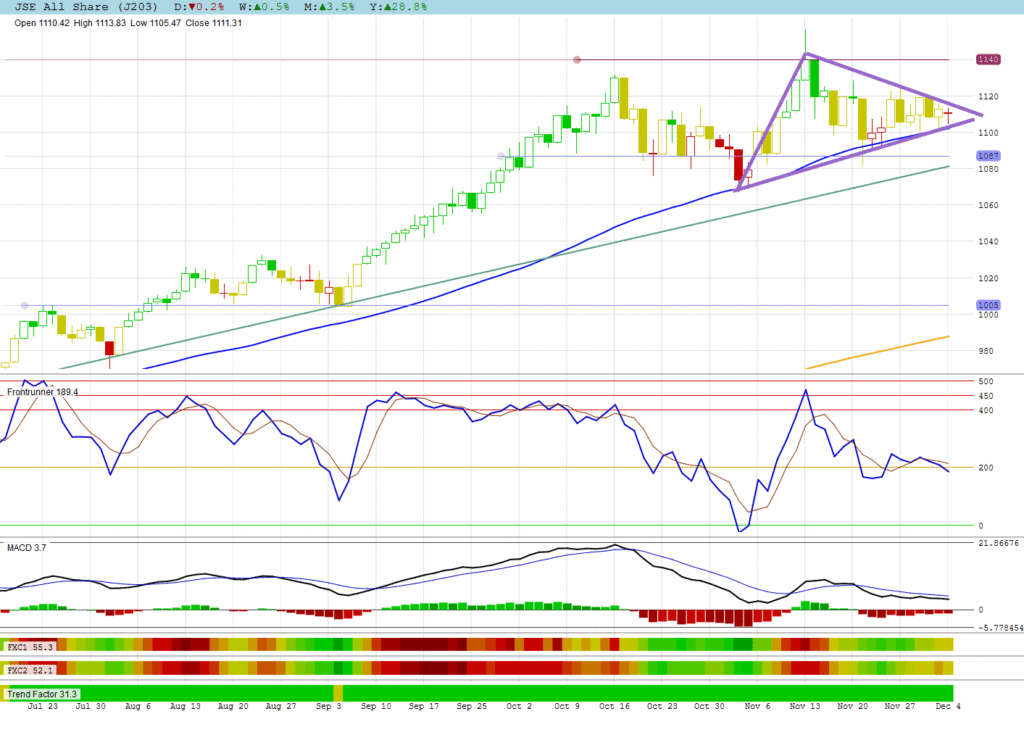Select the 1005 price level tag

[988, 305]
